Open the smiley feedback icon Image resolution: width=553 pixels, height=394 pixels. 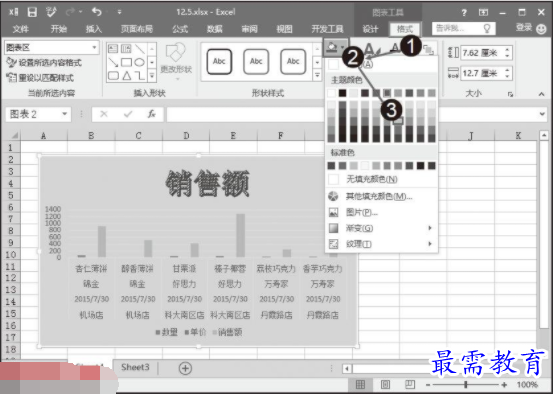pyautogui.click(x=541, y=29)
